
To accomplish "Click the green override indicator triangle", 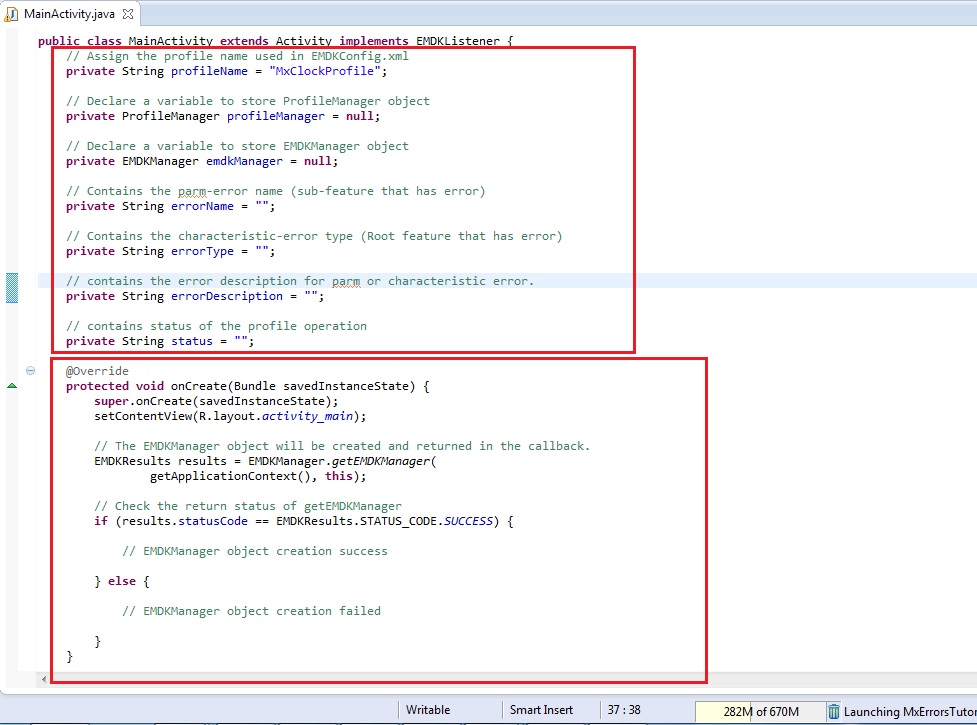I will [x=12, y=386].
